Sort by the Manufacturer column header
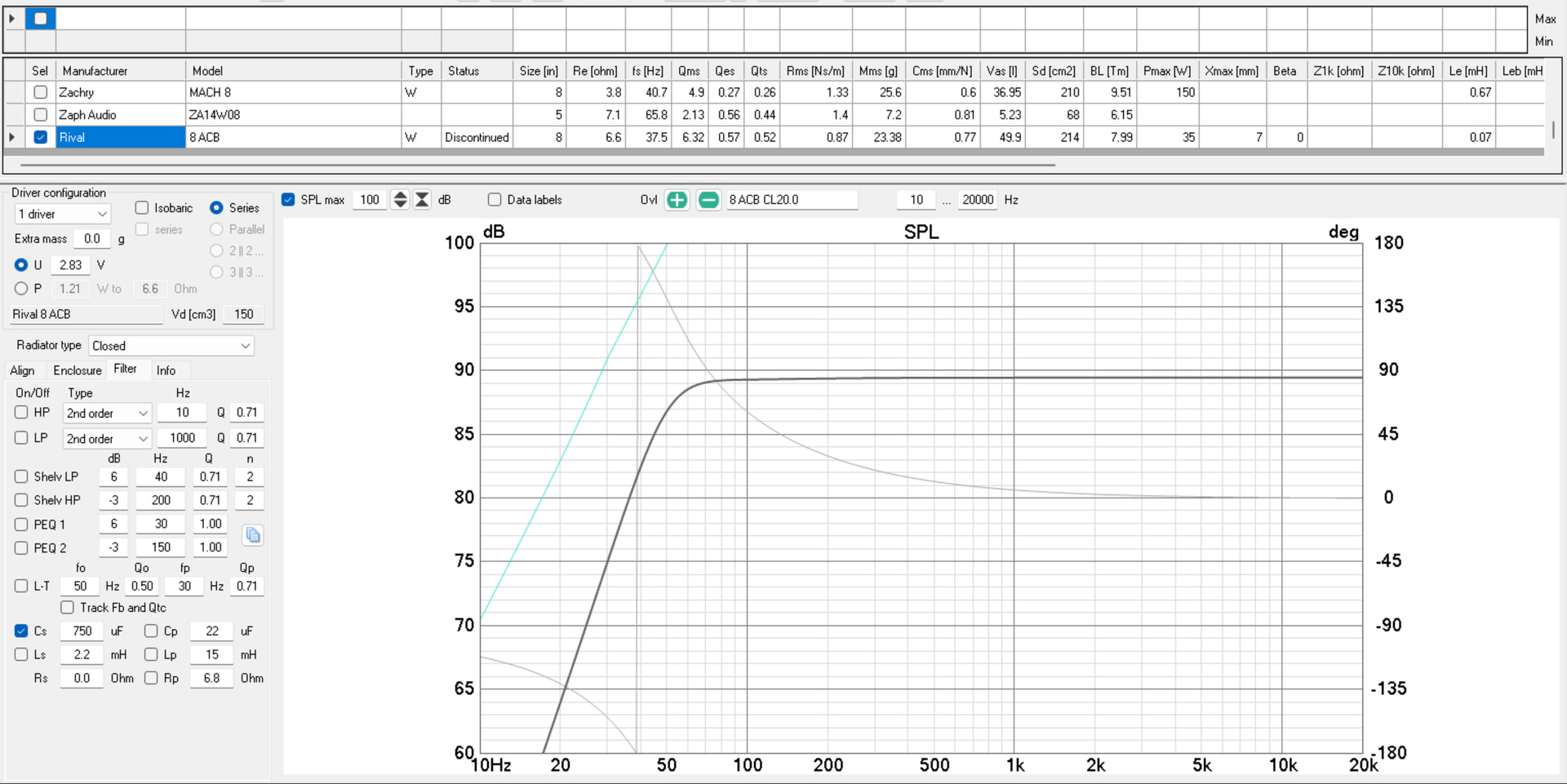The image size is (1567, 784). [95, 71]
